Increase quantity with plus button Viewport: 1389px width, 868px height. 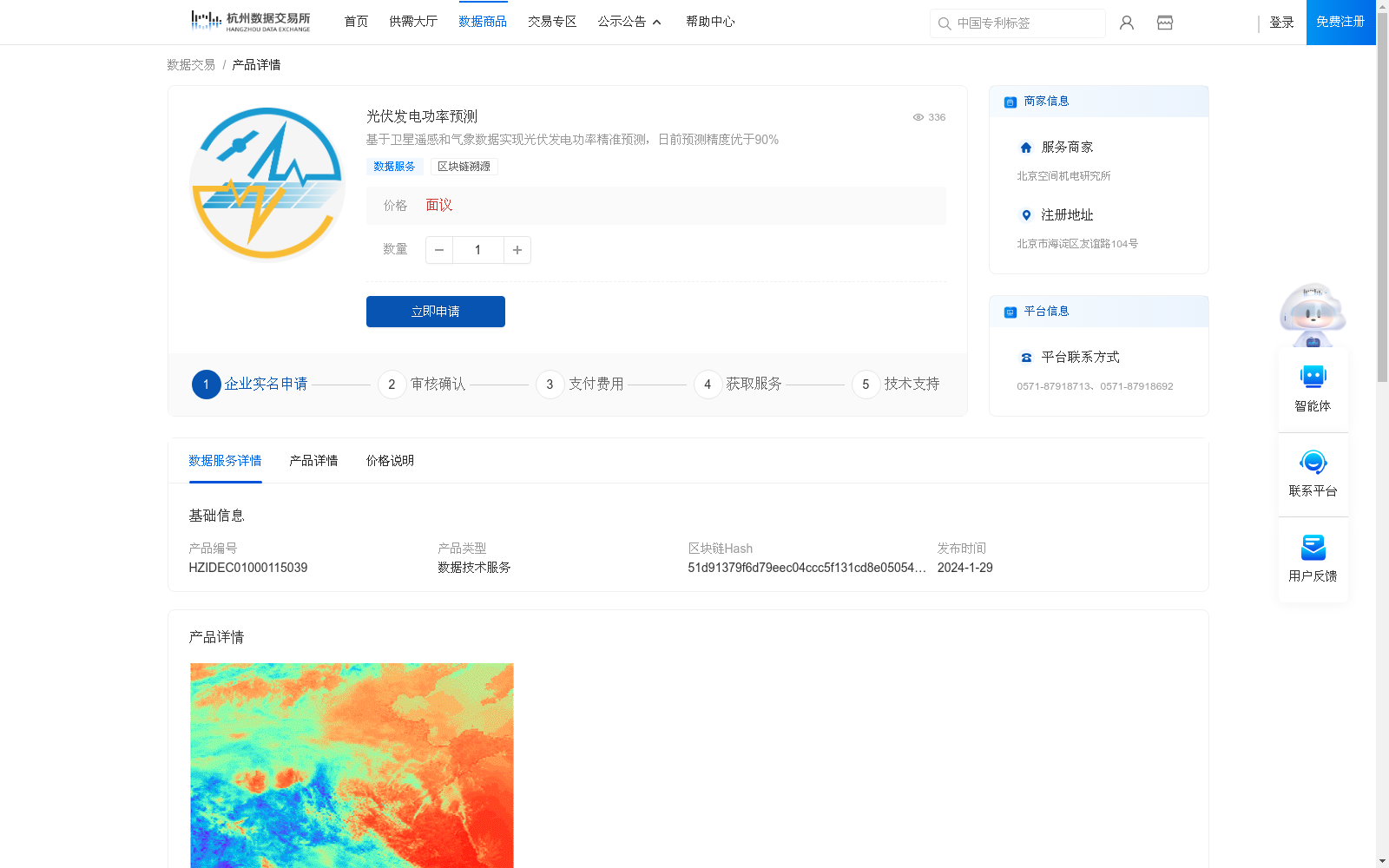pos(517,250)
